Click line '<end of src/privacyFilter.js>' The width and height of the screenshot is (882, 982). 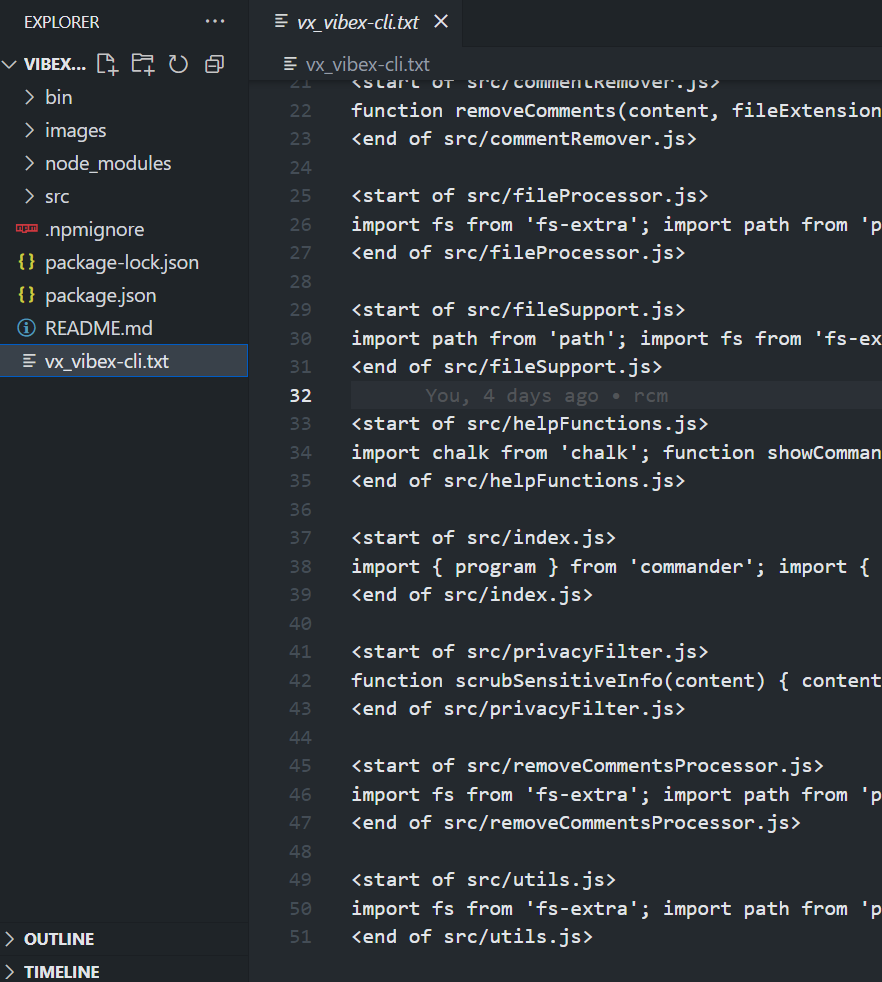[518, 708]
